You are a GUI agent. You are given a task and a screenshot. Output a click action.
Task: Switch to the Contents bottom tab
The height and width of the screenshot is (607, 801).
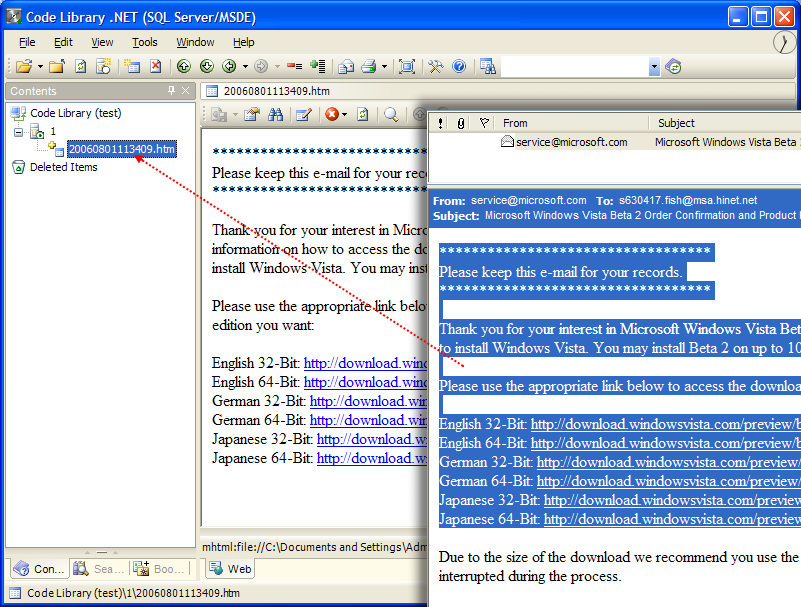pyautogui.click(x=40, y=569)
